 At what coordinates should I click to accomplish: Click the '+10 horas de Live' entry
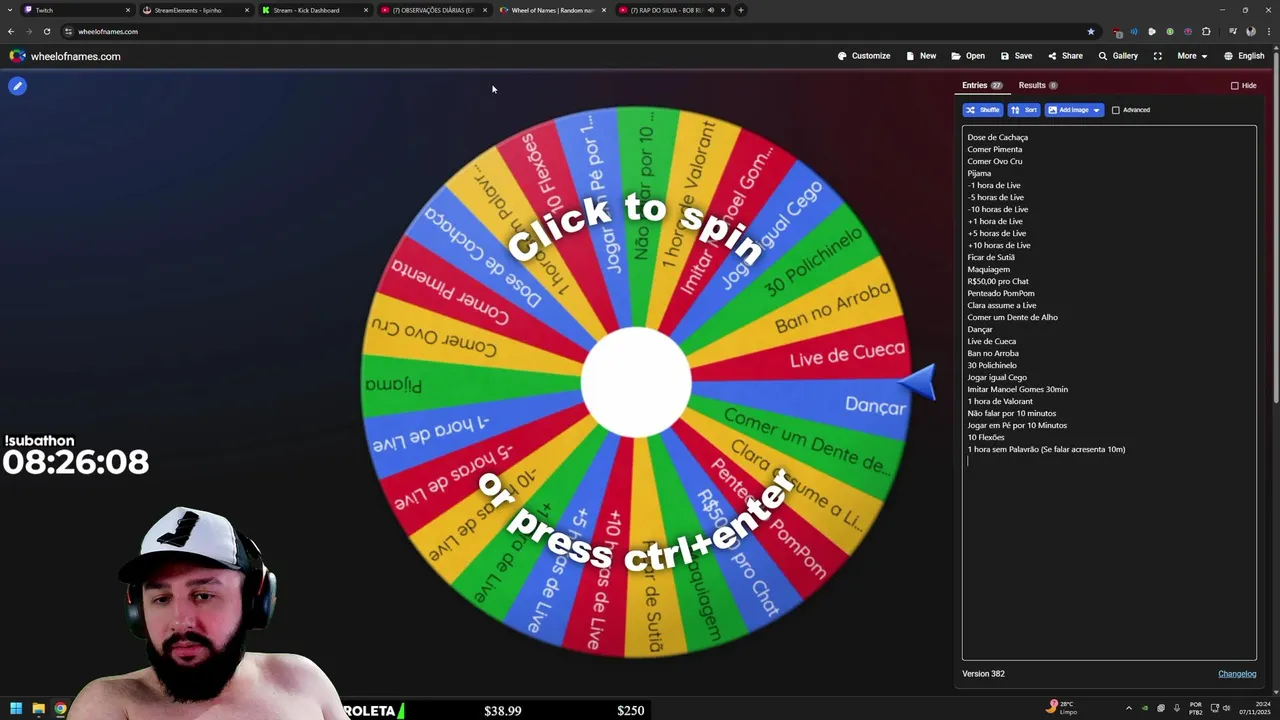point(999,245)
